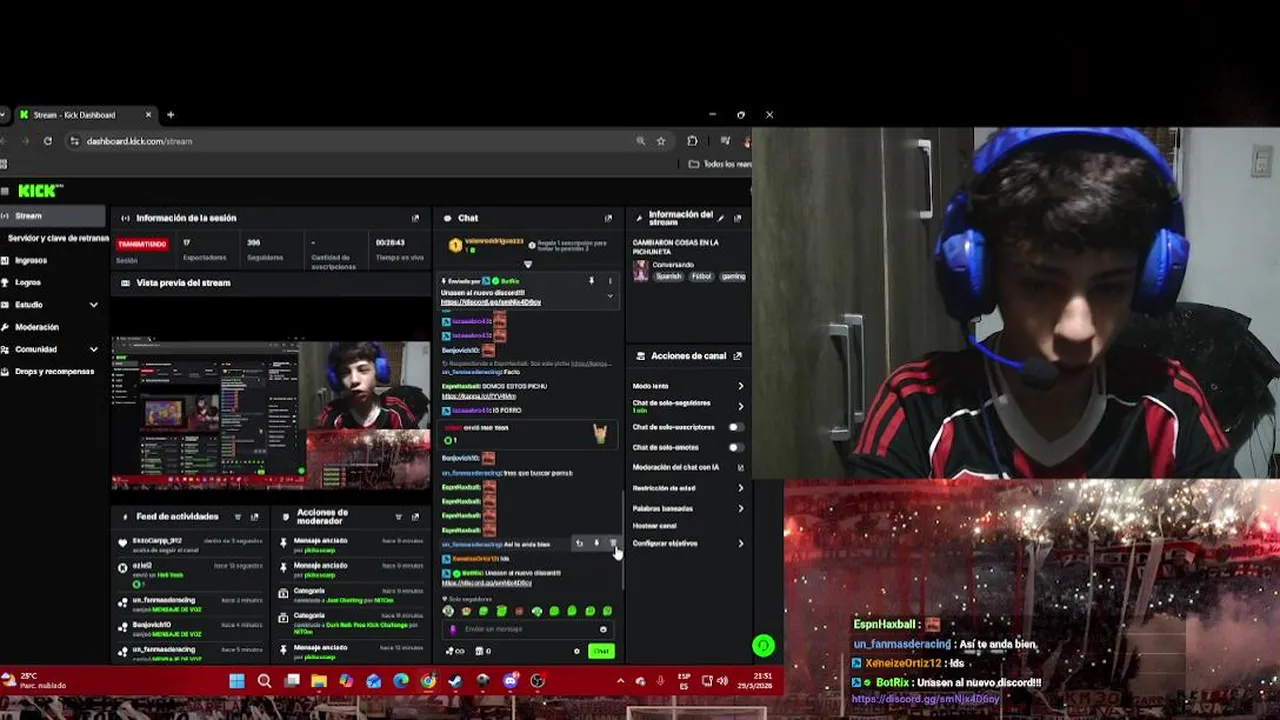Open Restricción de edad options arrow
This screenshot has width=1280, height=720.
740,488
